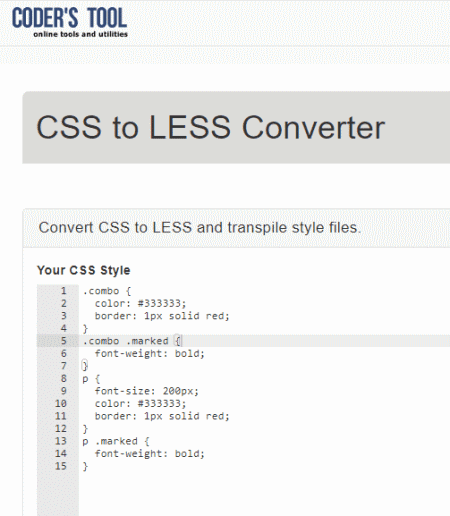Place cursor in empty editor area below line 15
Viewport: 450px width, 516px height.
pos(263,493)
